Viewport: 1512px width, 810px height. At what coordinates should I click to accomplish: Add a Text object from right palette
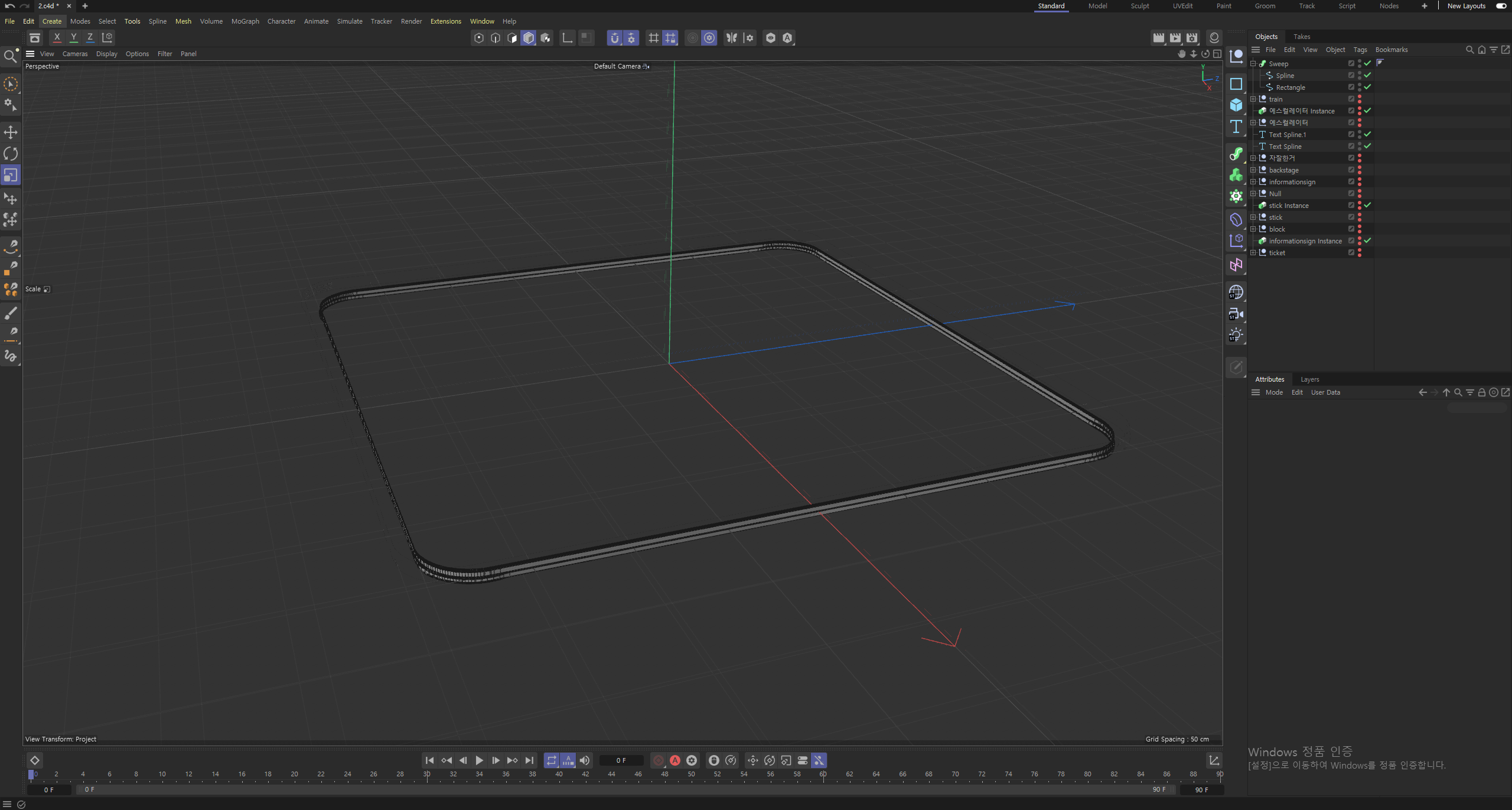(x=1236, y=127)
